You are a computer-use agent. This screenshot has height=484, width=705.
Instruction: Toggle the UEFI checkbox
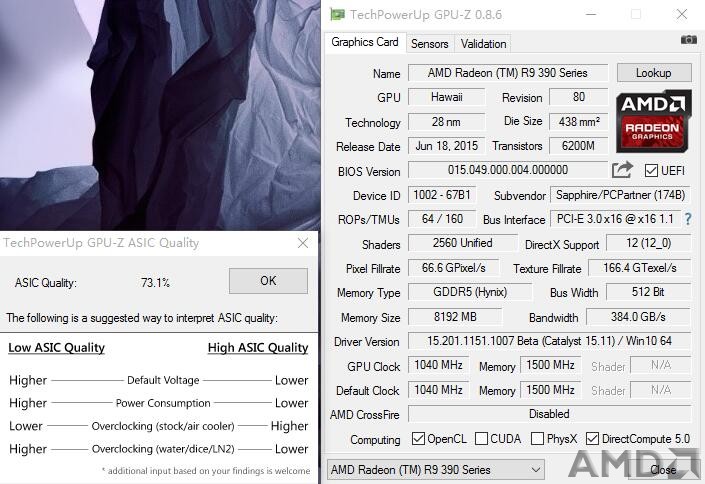[651, 170]
